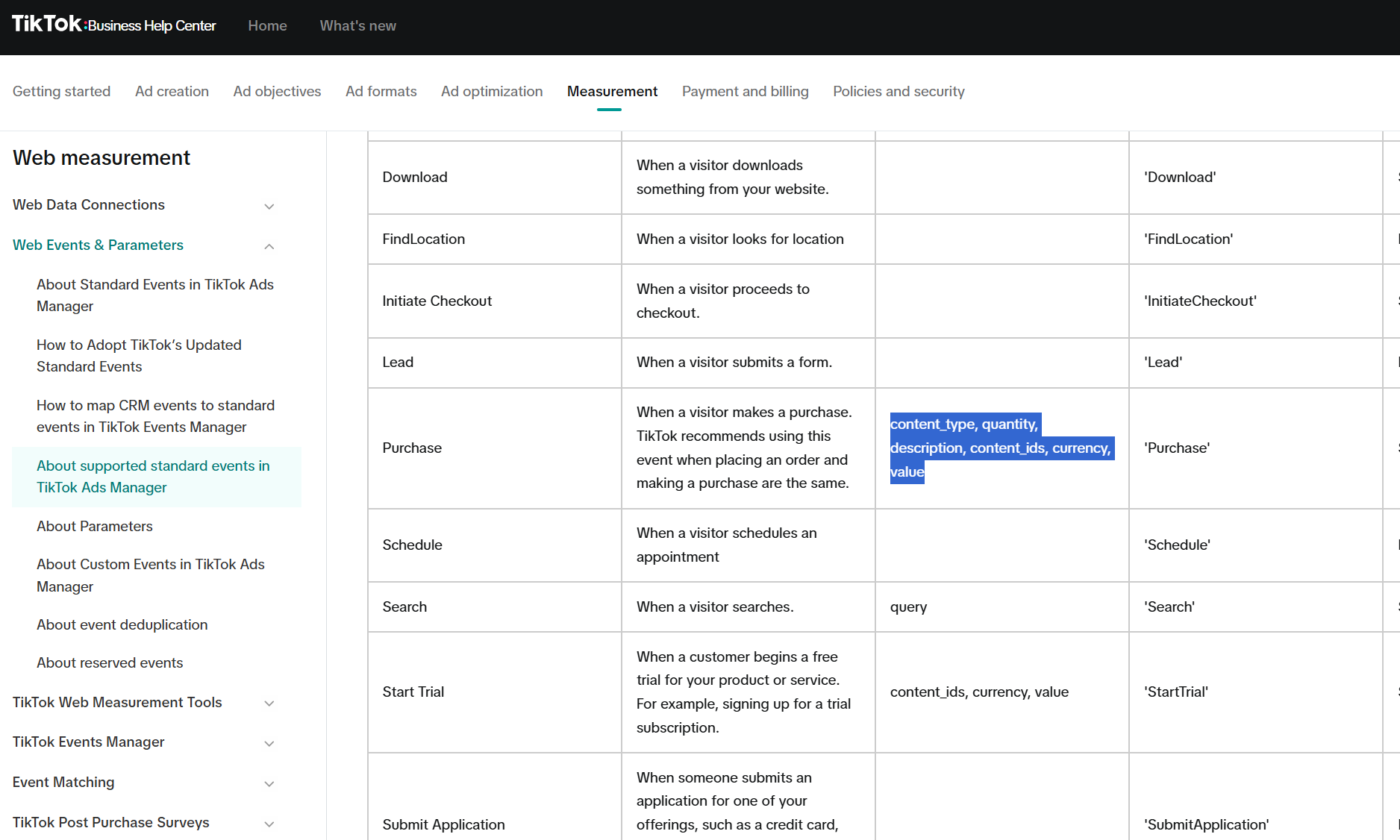Click the highlighted Purchase parameters text

tap(1001, 448)
